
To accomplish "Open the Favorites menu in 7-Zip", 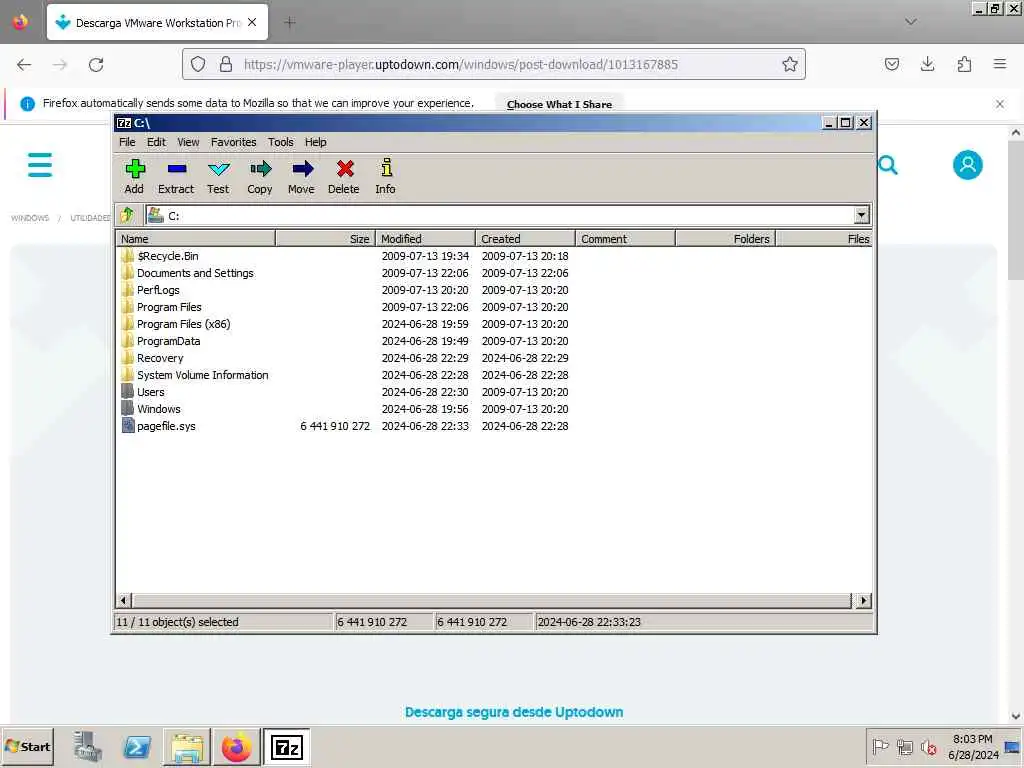I will [x=233, y=142].
